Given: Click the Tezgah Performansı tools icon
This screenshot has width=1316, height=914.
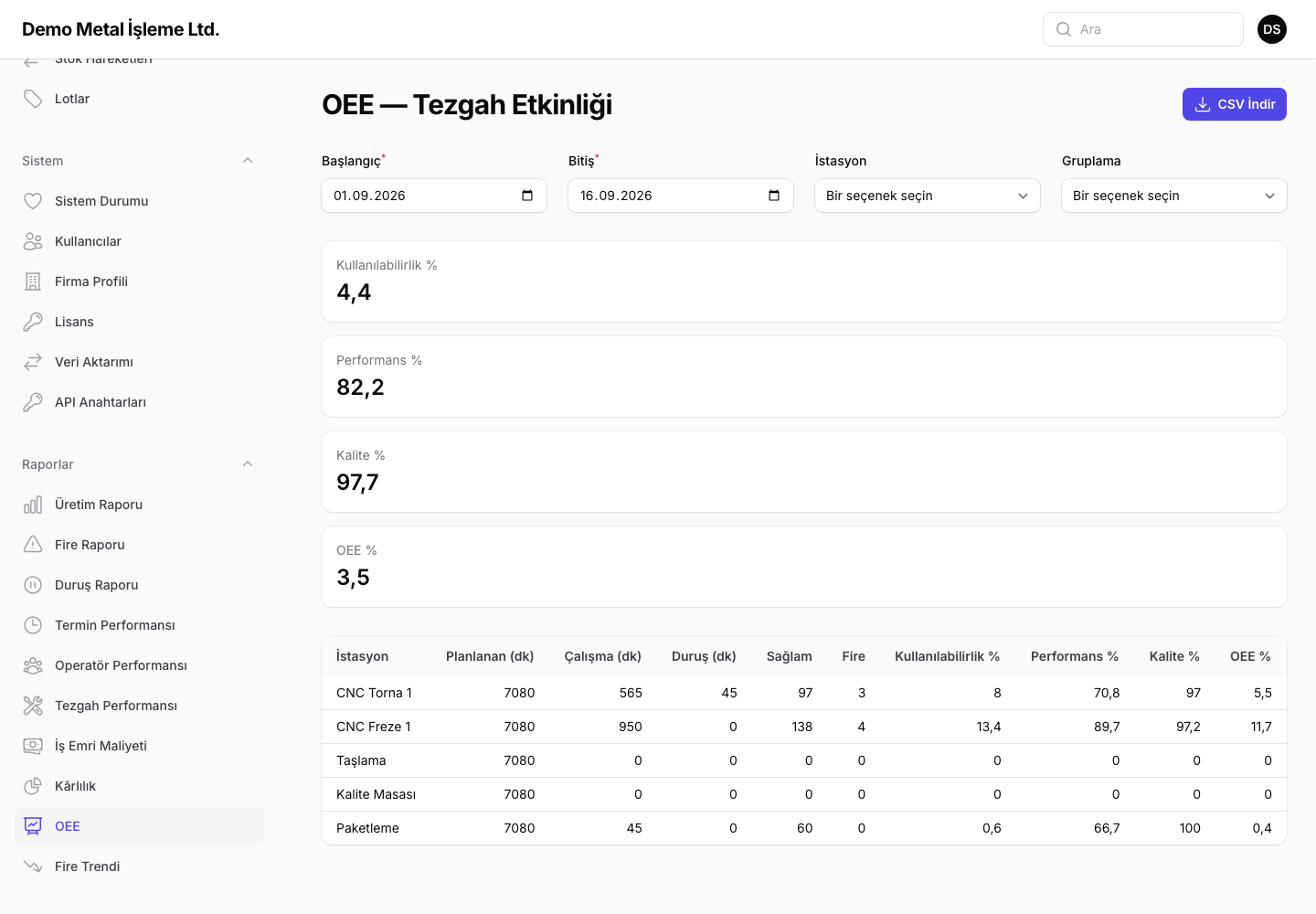Looking at the screenshot, I should coord(33,706).
